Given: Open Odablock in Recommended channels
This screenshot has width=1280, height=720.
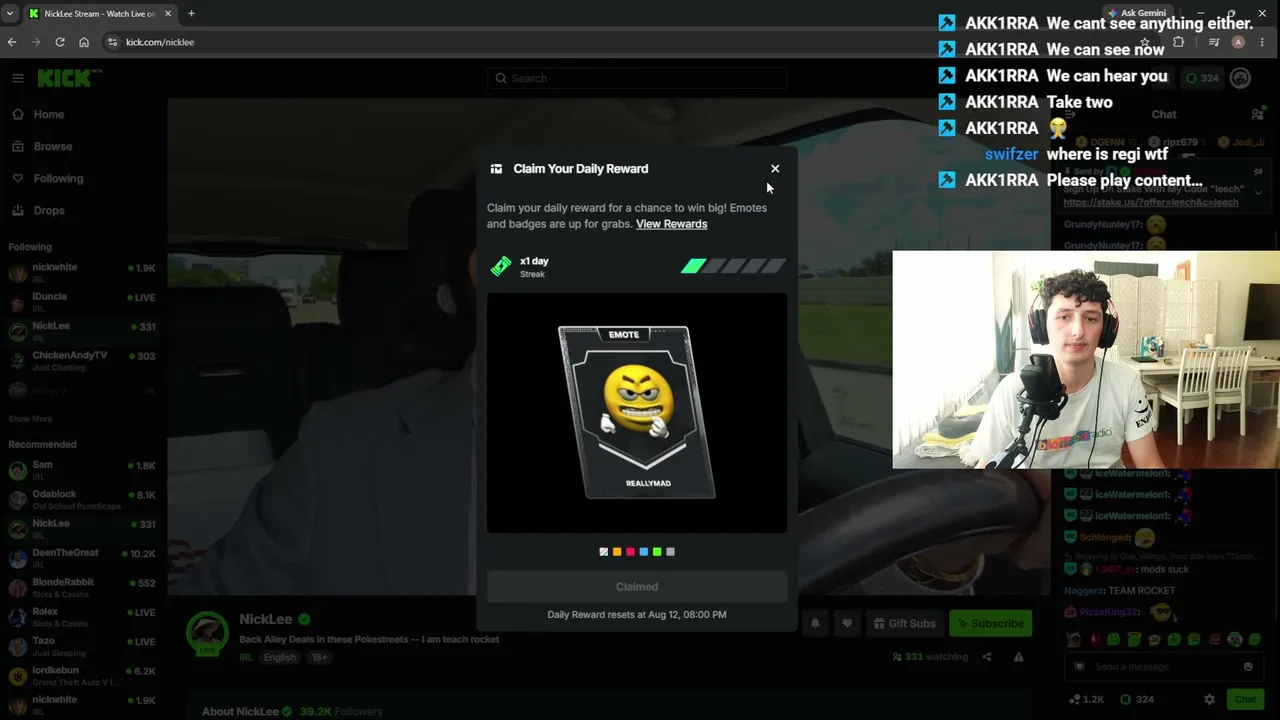Looking at the screenshot, I should click(x=82, y=499).
